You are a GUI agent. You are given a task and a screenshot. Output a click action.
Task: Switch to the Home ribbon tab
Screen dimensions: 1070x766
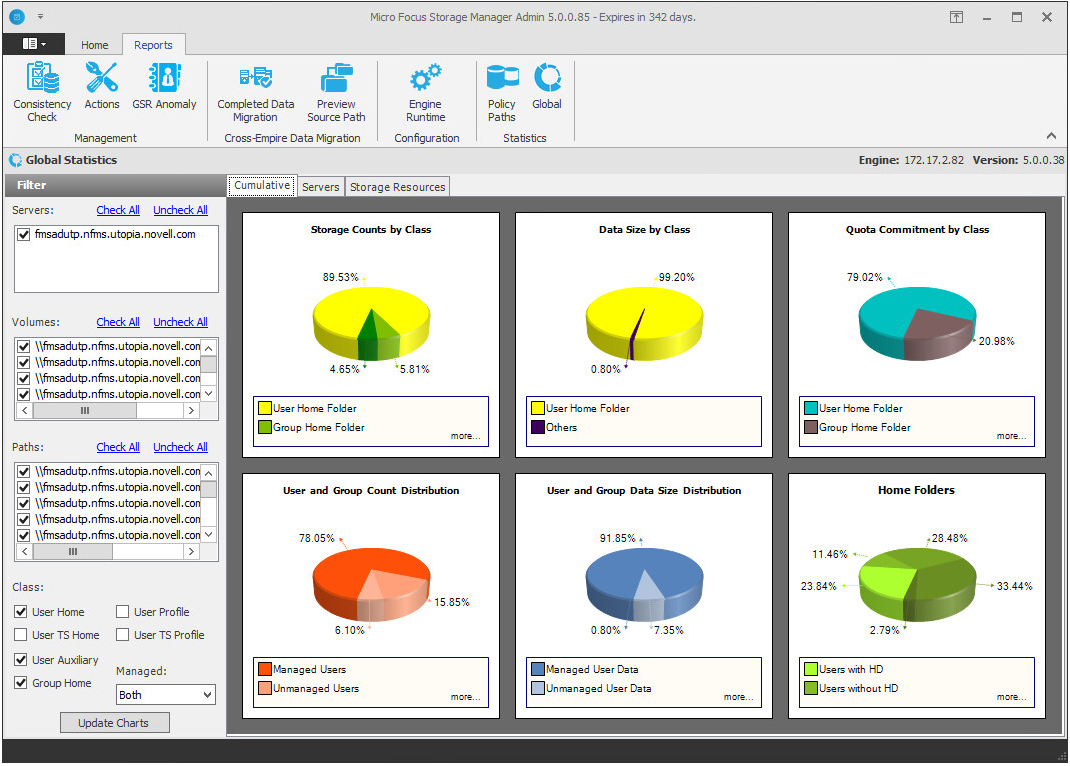tap(95, 45)
